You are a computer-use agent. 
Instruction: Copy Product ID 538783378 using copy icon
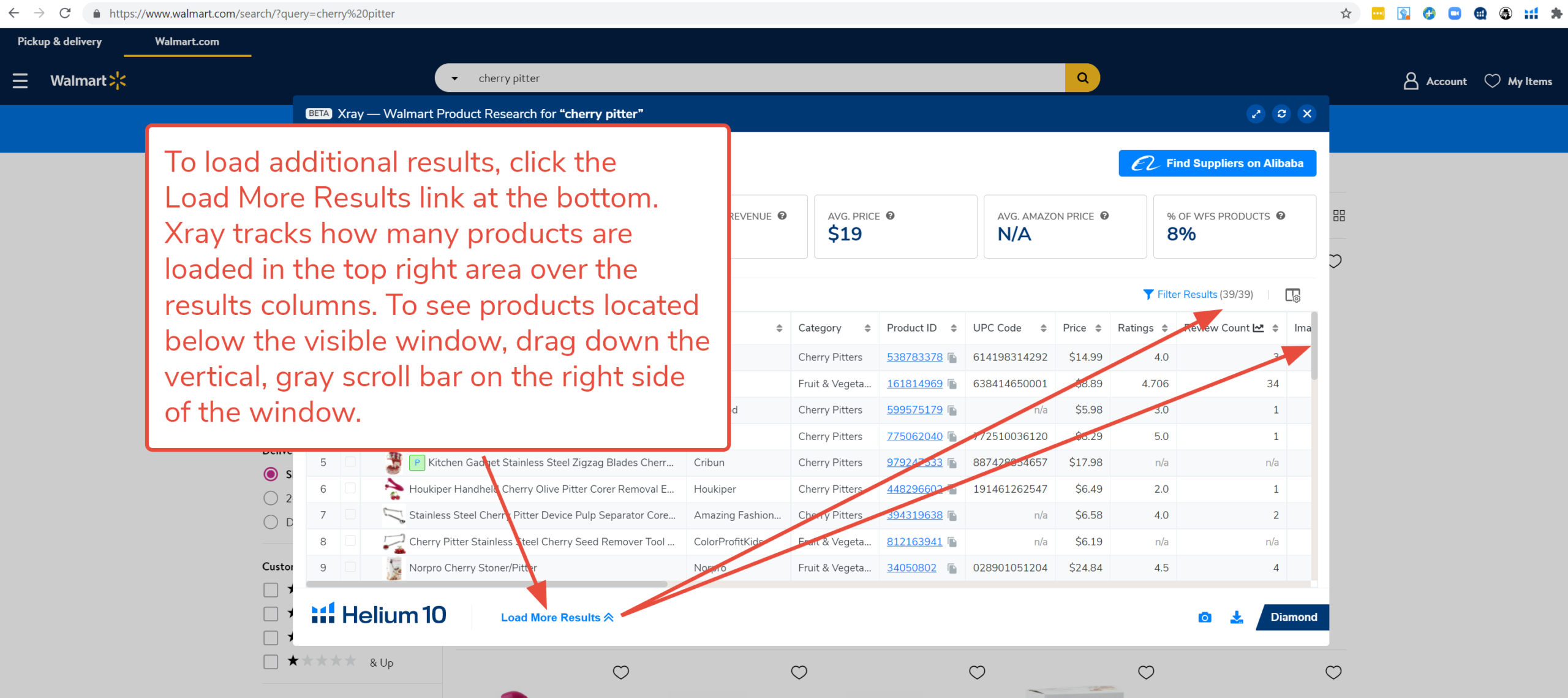pyautogui.click(x=951, y=357)
